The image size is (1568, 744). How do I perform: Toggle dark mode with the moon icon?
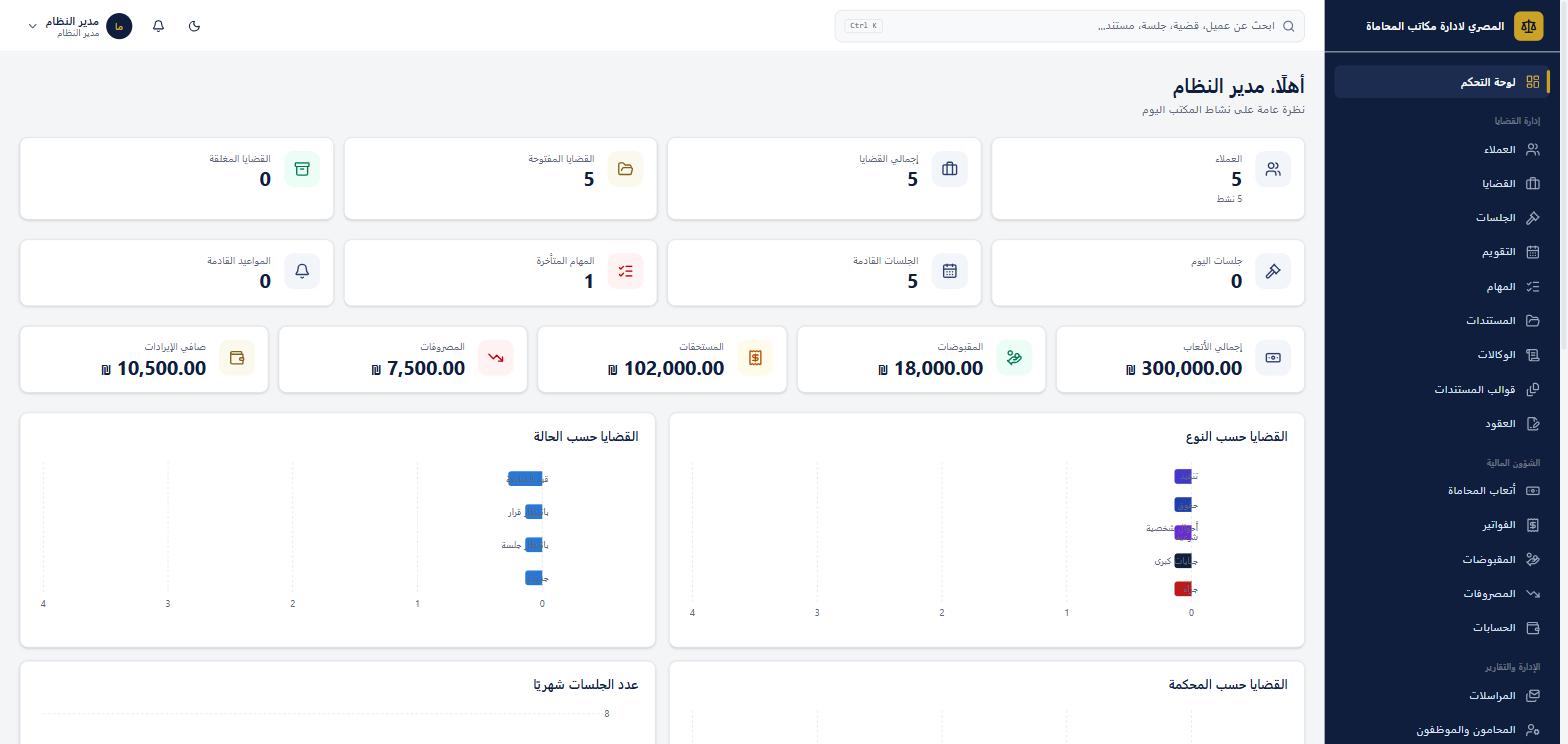point(194,26)
